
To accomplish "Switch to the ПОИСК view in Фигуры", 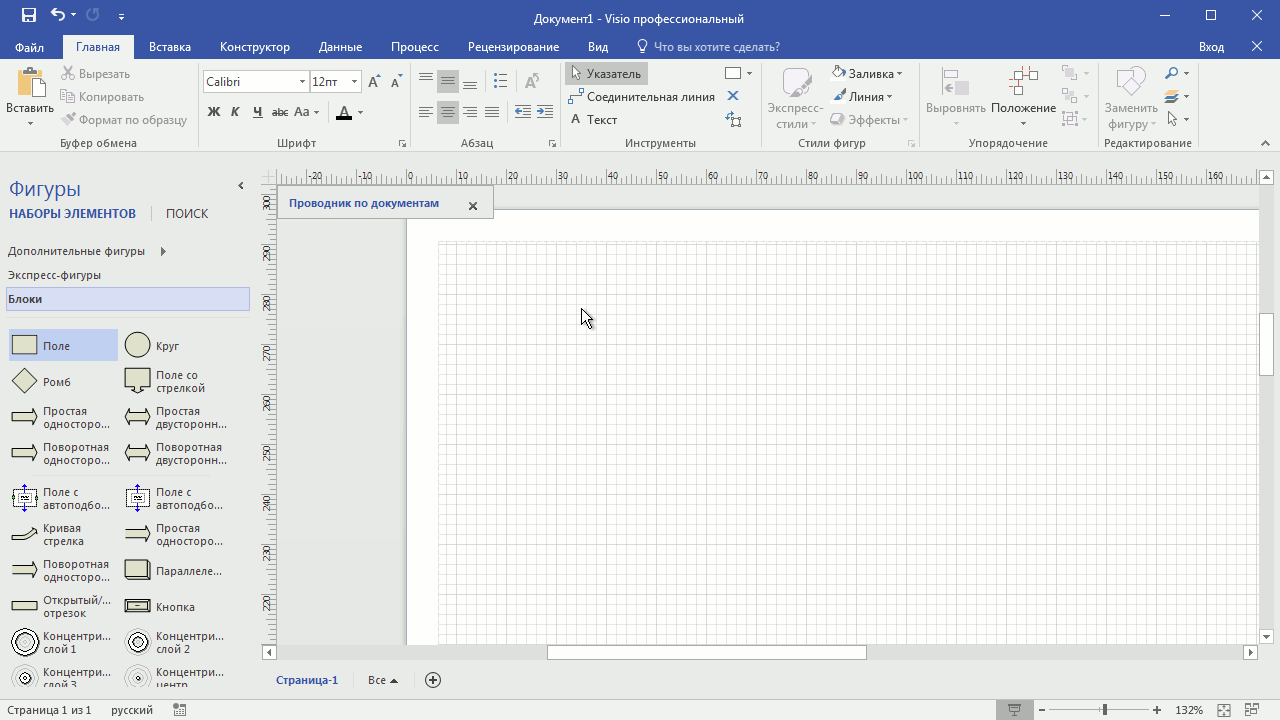I will tap(186, 213).
